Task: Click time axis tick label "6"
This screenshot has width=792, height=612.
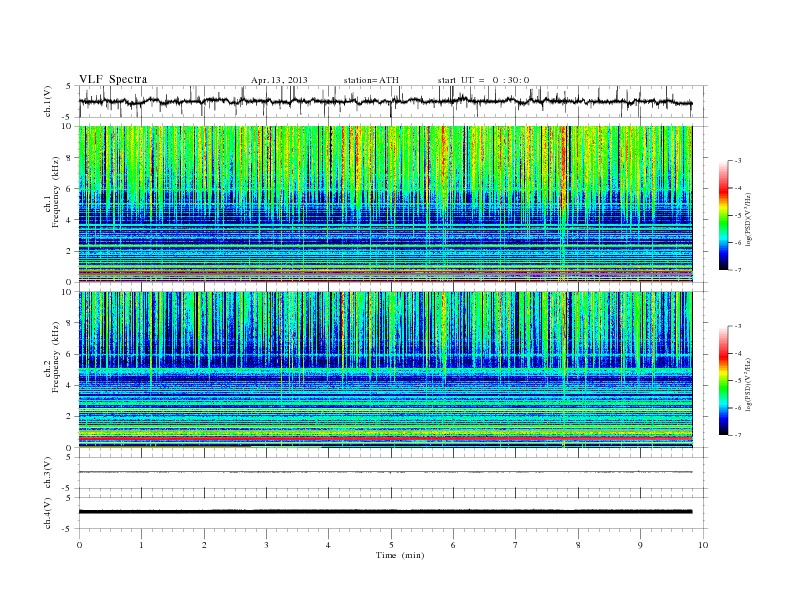Action: (453, 545)
